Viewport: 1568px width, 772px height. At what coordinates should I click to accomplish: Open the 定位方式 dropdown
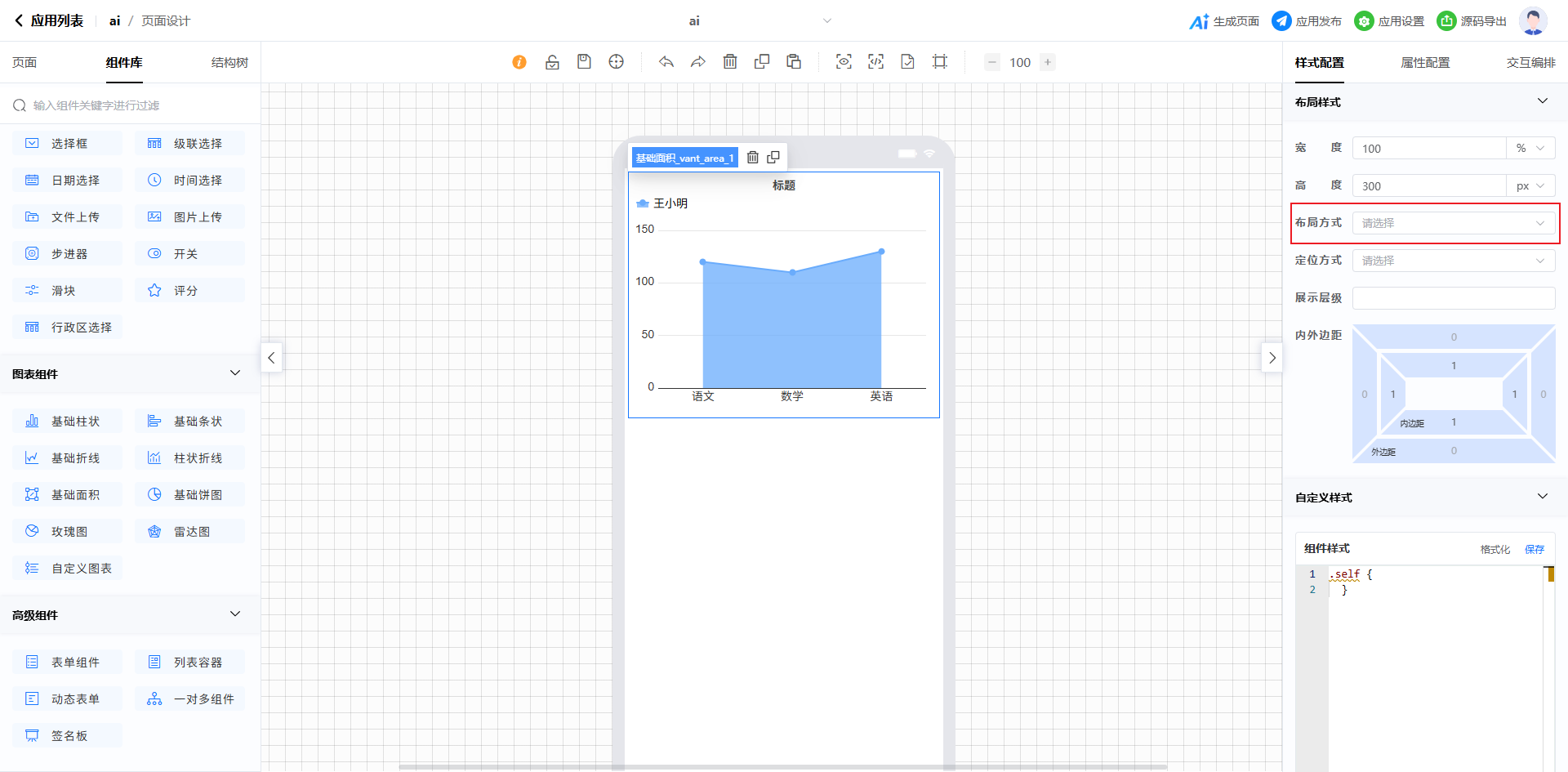[1453, 261]
